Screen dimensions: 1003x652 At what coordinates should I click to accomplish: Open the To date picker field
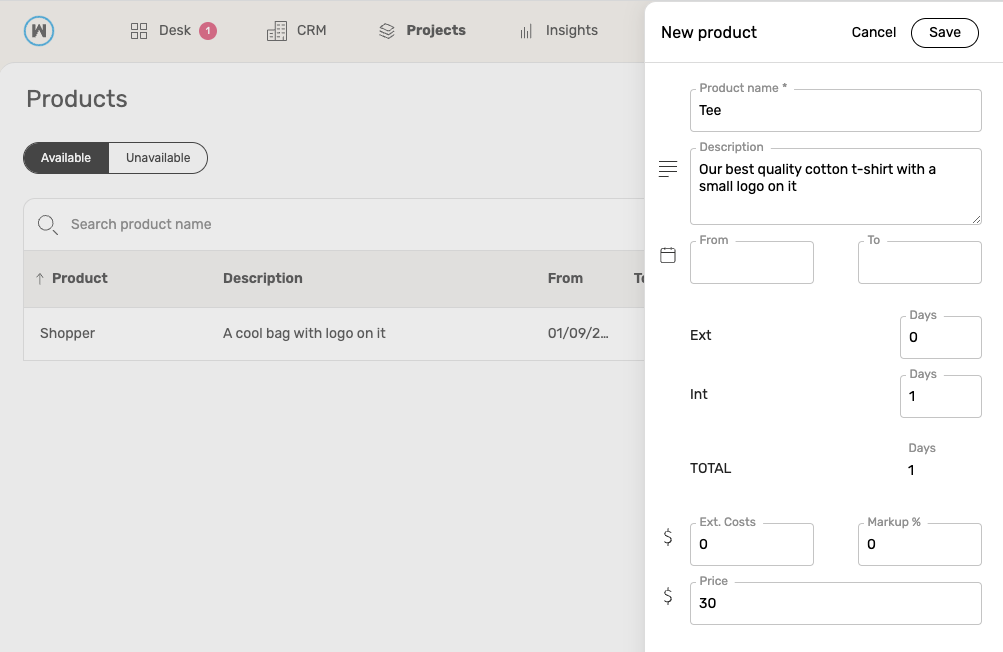pyautogui.click(x=920, y=262)
